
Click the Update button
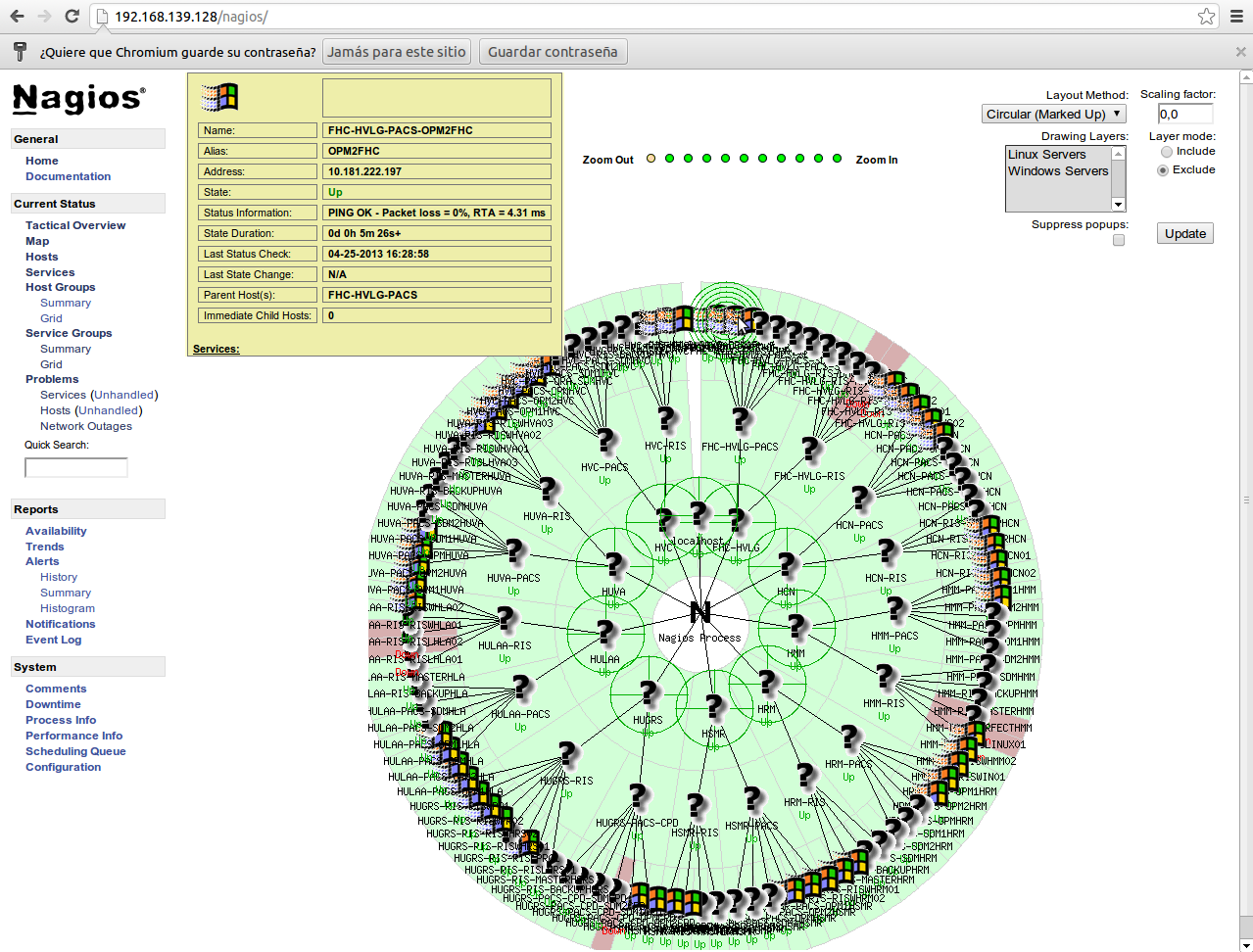(x=1184, y=233)
